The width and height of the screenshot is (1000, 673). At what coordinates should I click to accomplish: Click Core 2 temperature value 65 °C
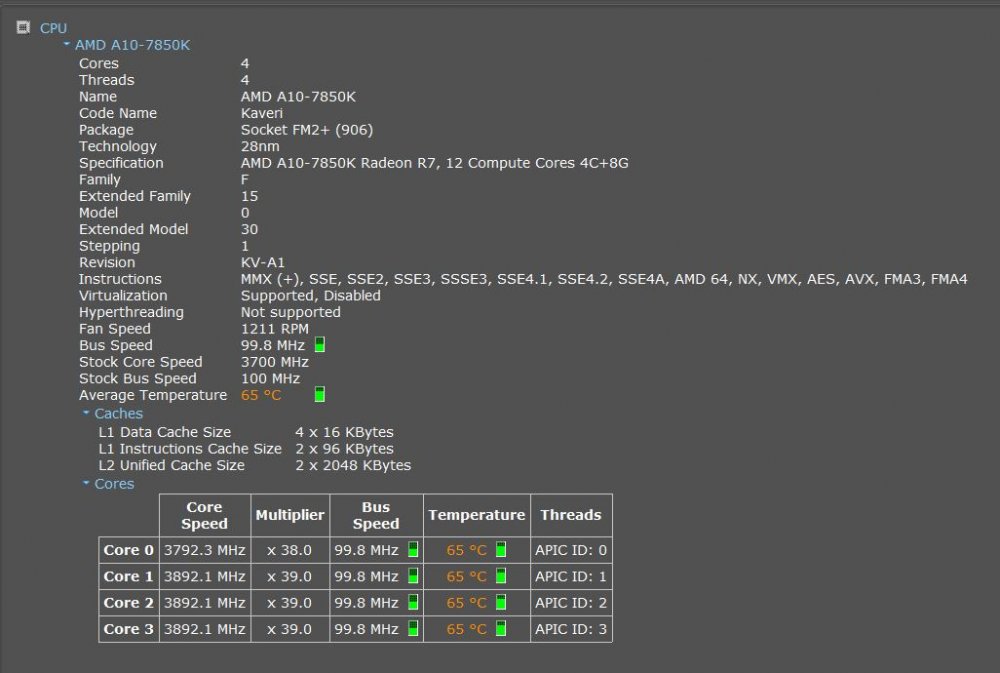coord(466,602)
